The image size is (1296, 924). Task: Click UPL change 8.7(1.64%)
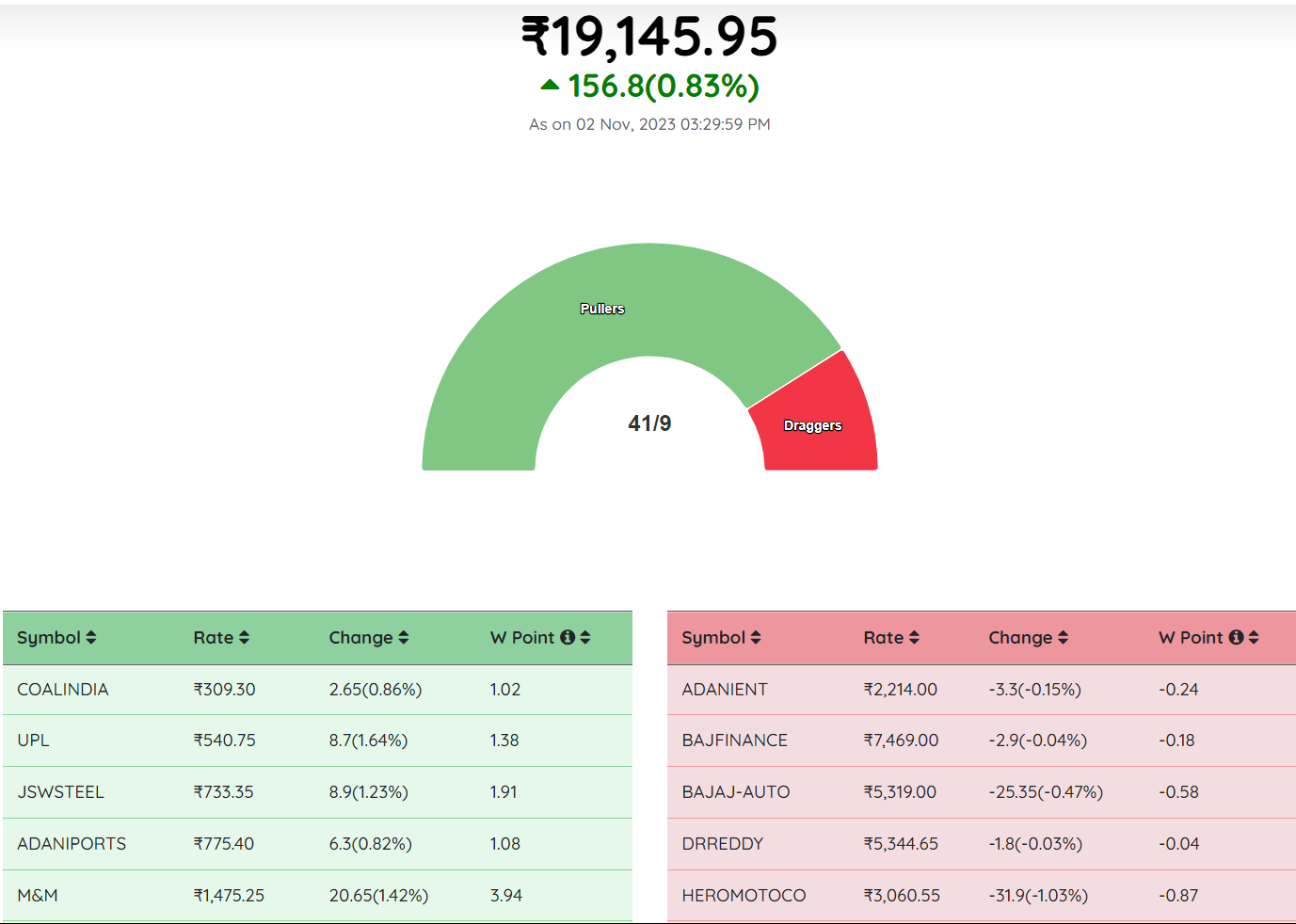368,741
